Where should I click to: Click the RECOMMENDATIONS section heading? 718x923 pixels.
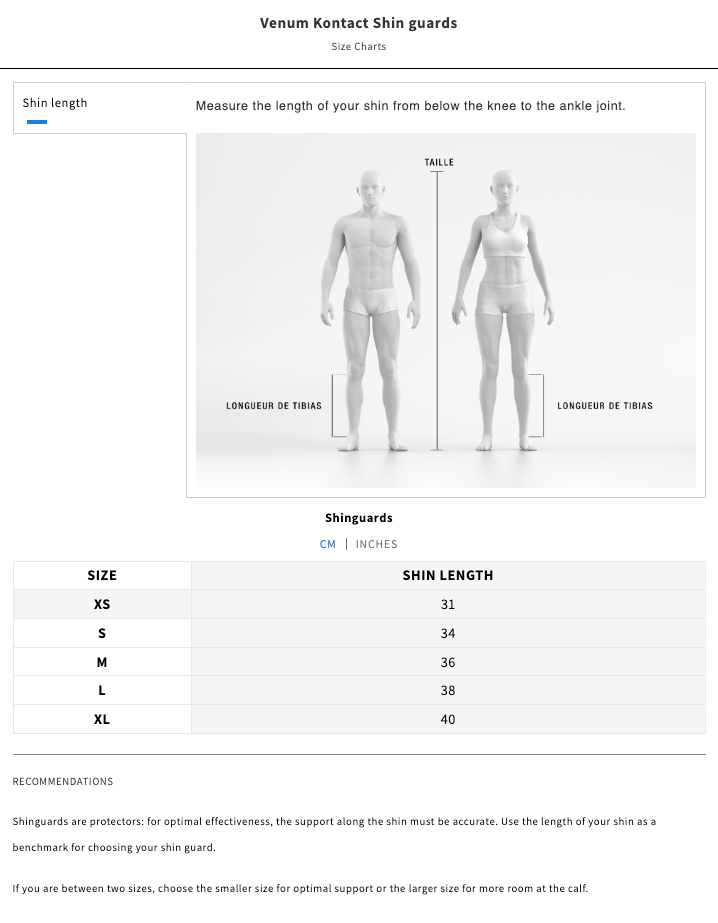[62, 781]
